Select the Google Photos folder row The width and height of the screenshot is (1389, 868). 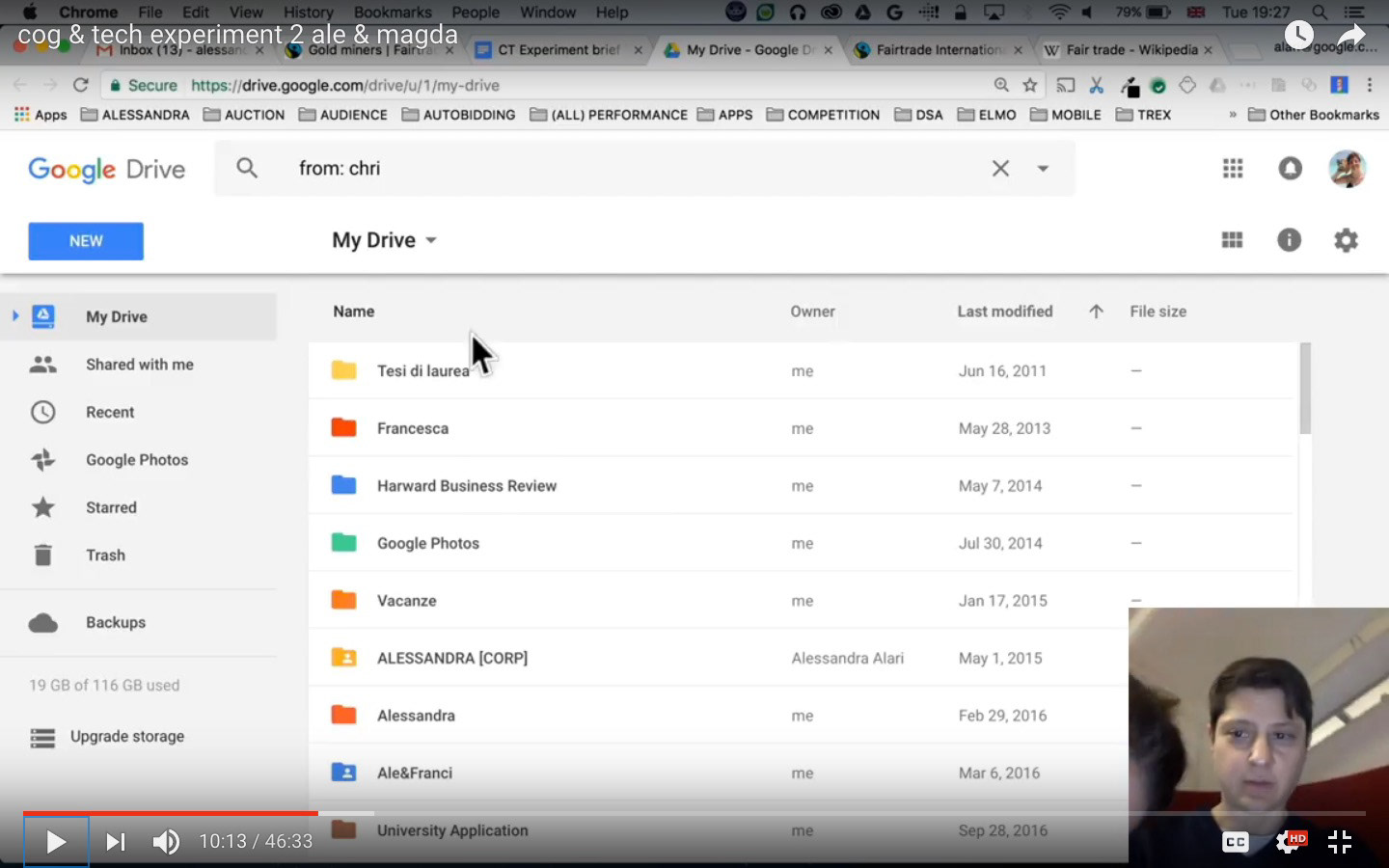point(801,543)
